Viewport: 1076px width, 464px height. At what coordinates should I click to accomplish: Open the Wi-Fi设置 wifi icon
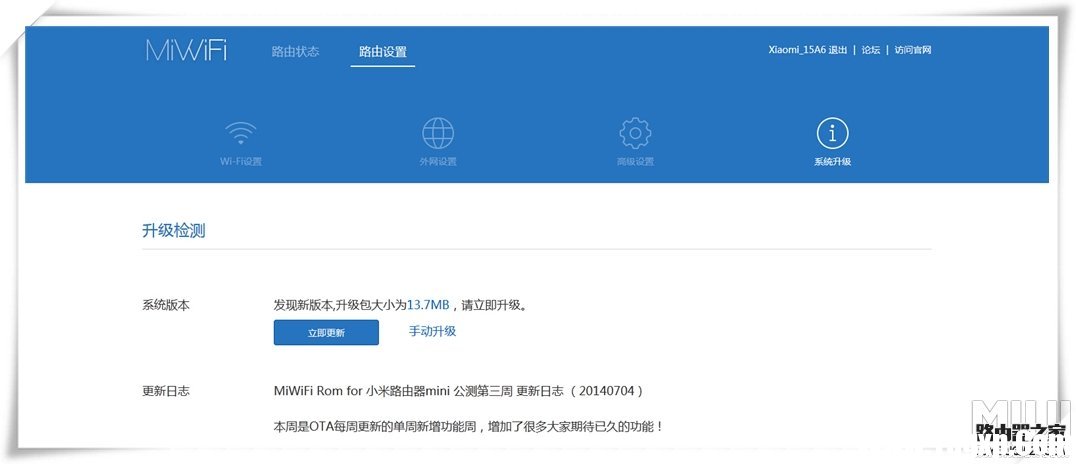point(241,133)
